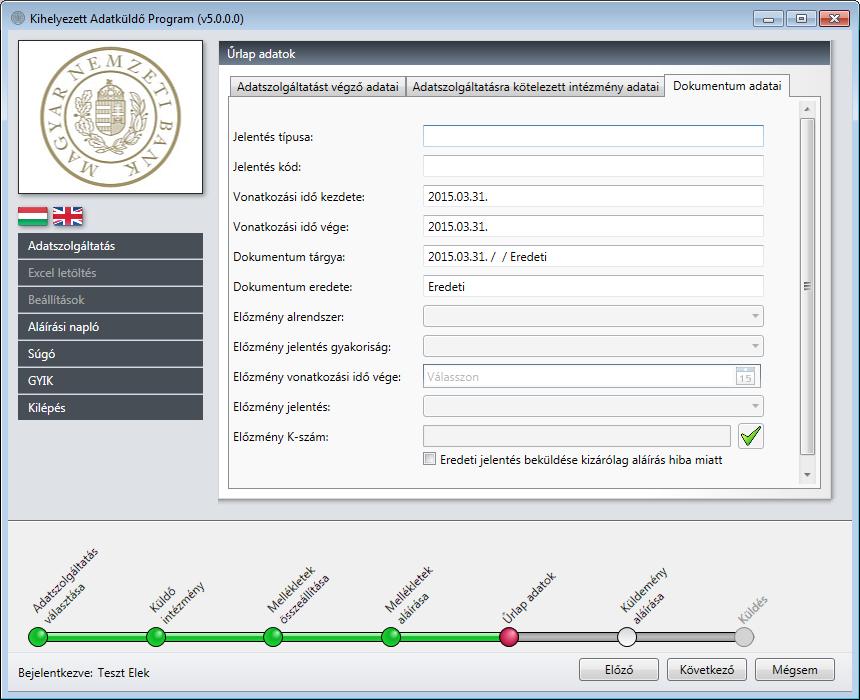Proceed with the Következő button
The image size is (860, 700).
click(706, 670)
